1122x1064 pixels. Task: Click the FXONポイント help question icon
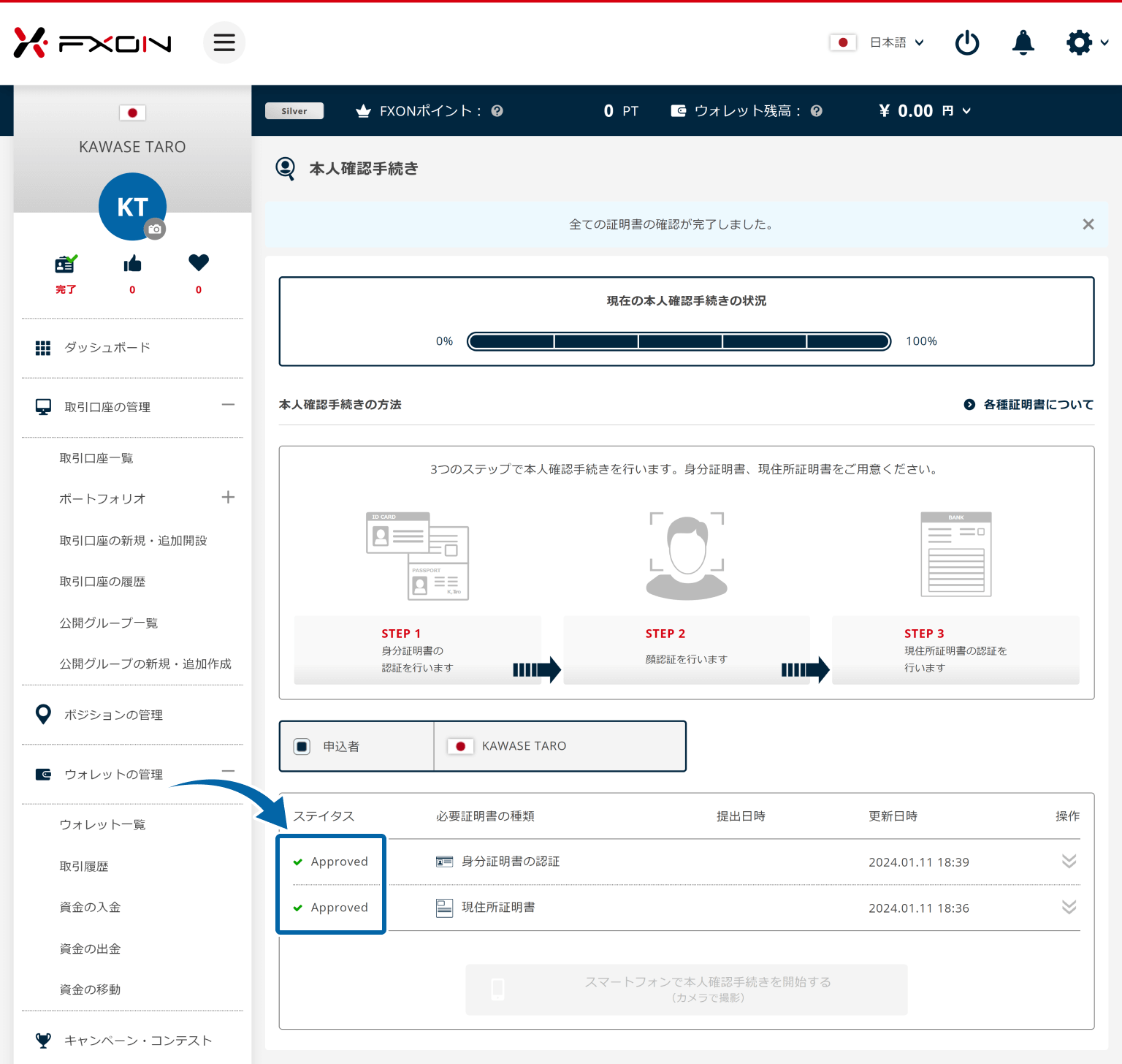pos(497,111)
